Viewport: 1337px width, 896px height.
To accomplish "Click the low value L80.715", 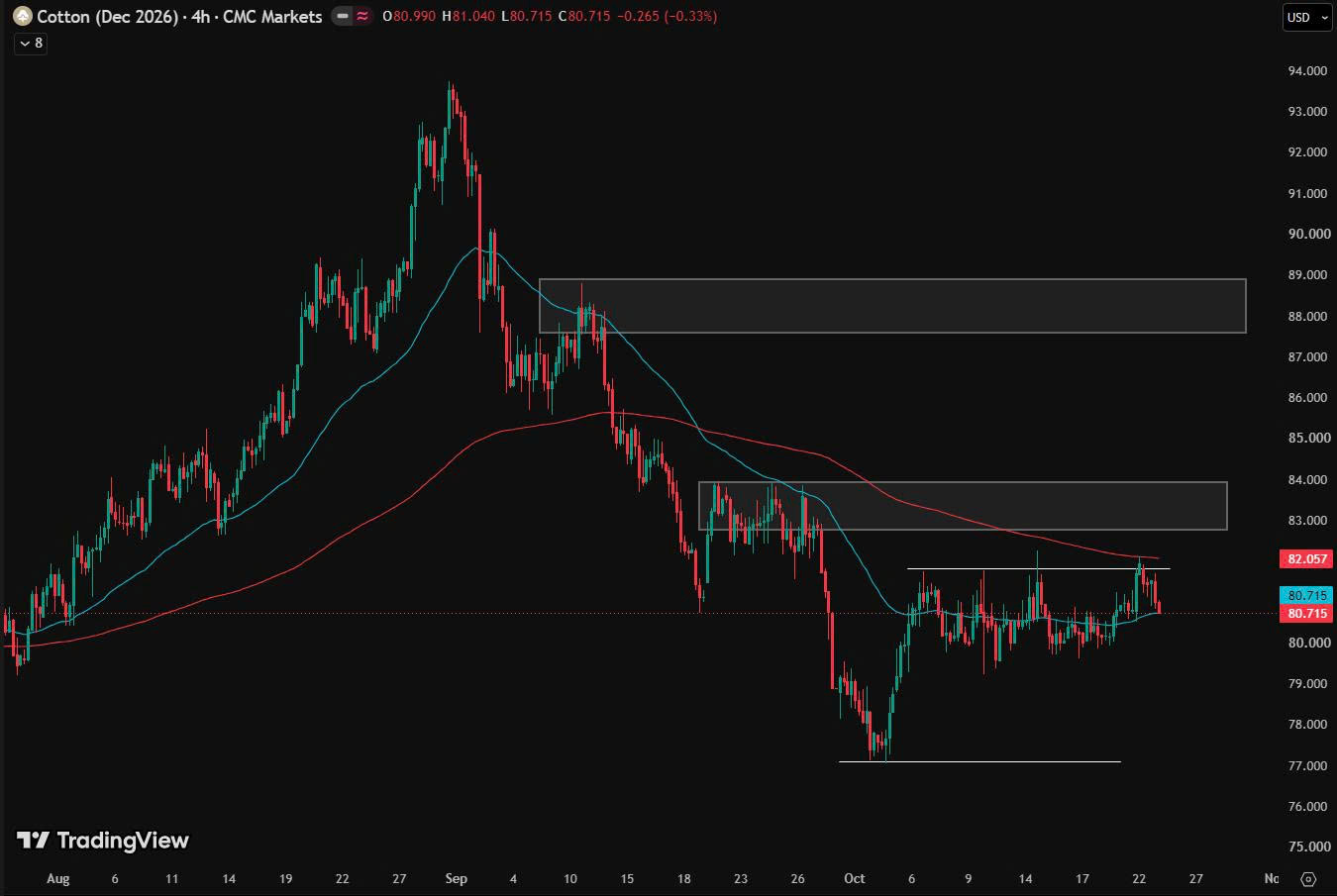I will tap(527, 16).
